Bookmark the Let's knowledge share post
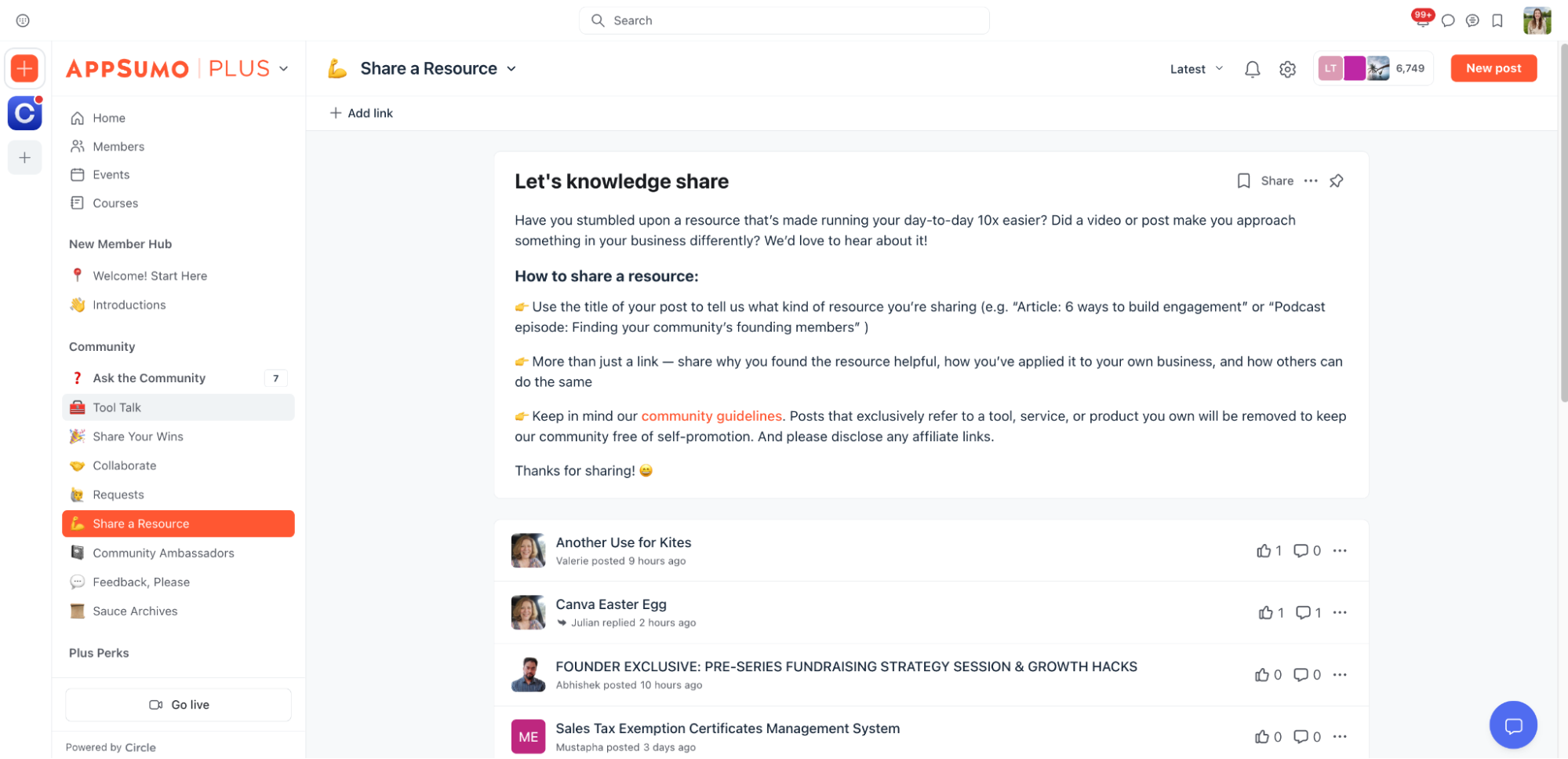 (1243, 181)
